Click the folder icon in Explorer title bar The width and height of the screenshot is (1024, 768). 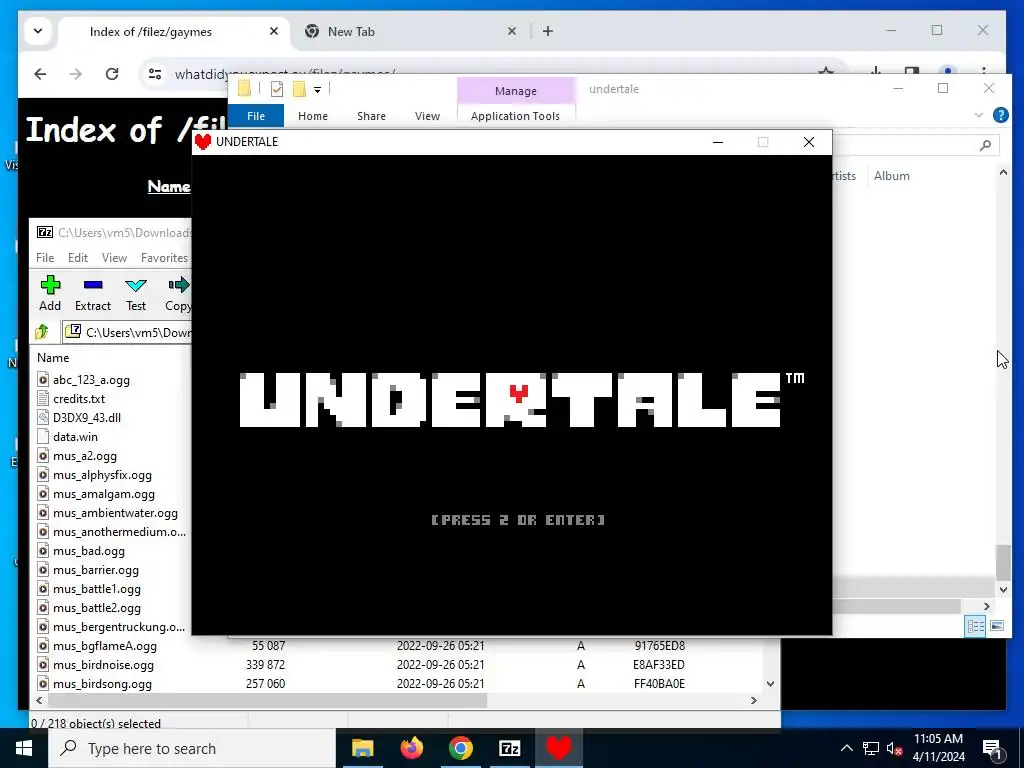point(244,89)
